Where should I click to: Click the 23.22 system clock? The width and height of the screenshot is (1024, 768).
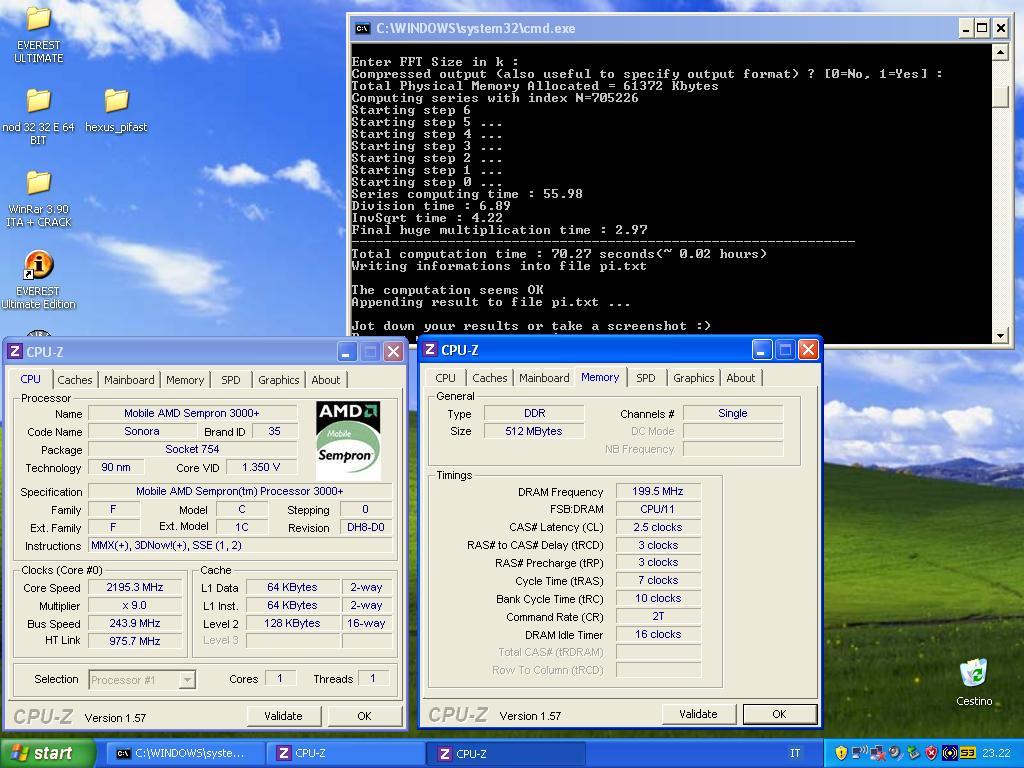point(996,753)
